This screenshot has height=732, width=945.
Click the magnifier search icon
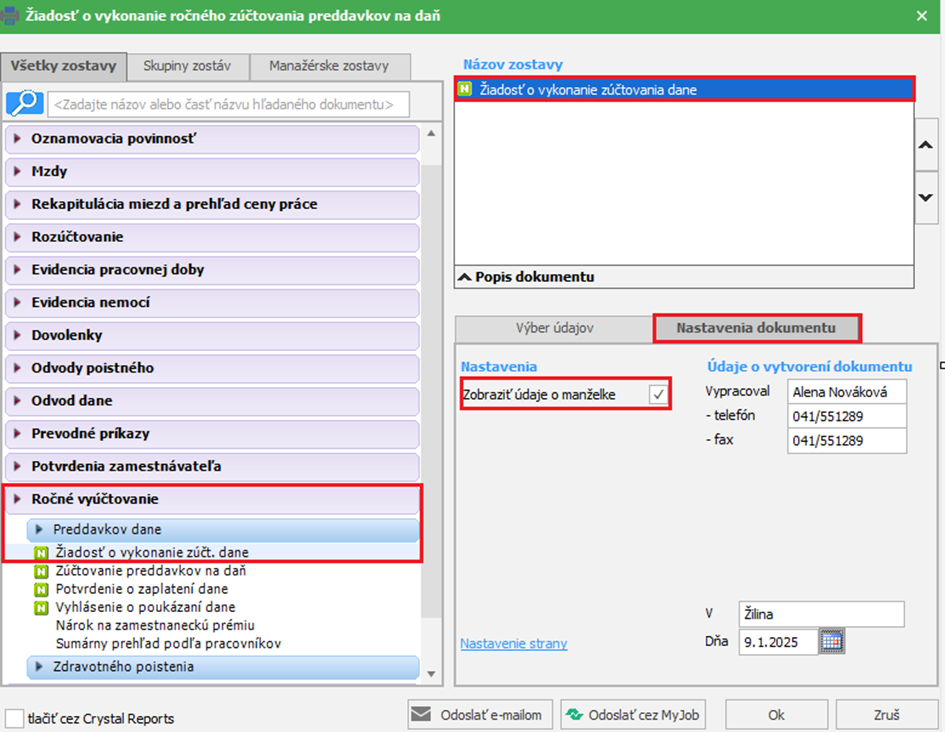click(x=24, y=103)
